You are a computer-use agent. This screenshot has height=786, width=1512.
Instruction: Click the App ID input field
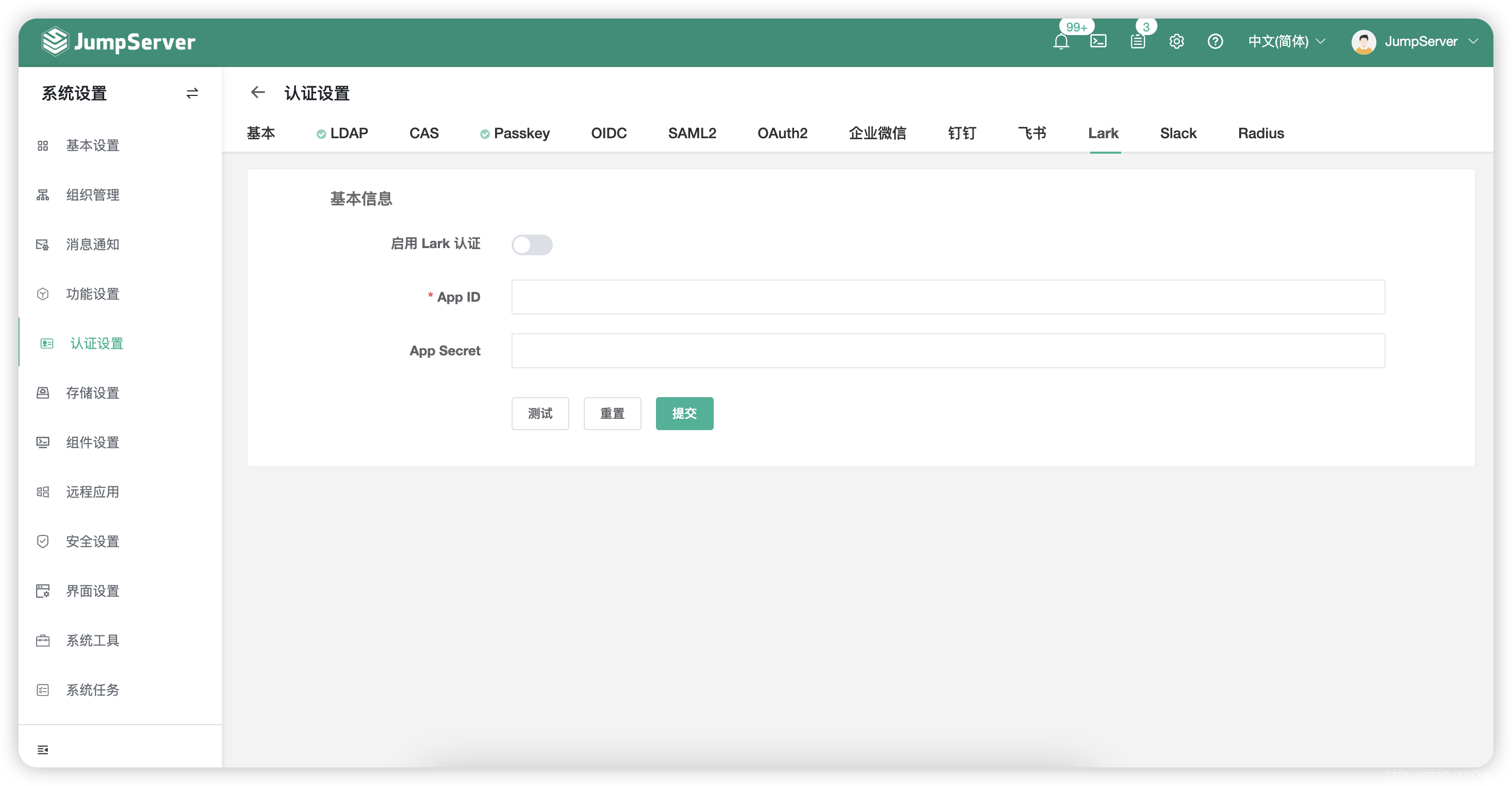(947, 296)
